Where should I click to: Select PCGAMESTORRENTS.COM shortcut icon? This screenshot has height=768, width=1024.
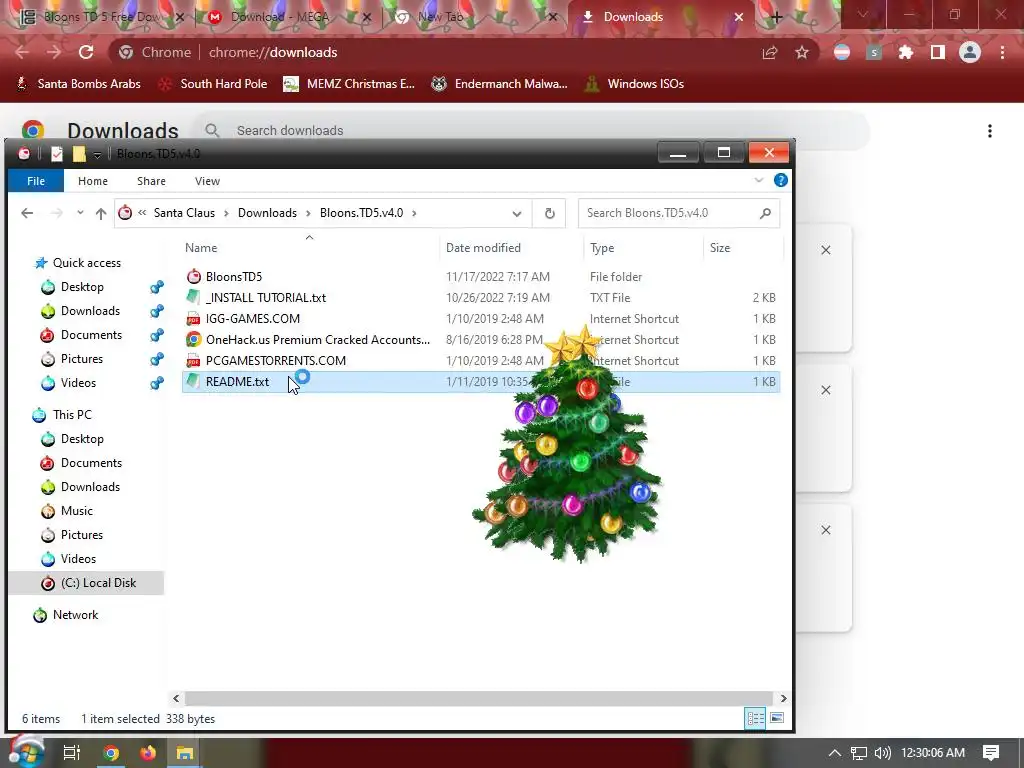tap(193, 360)
